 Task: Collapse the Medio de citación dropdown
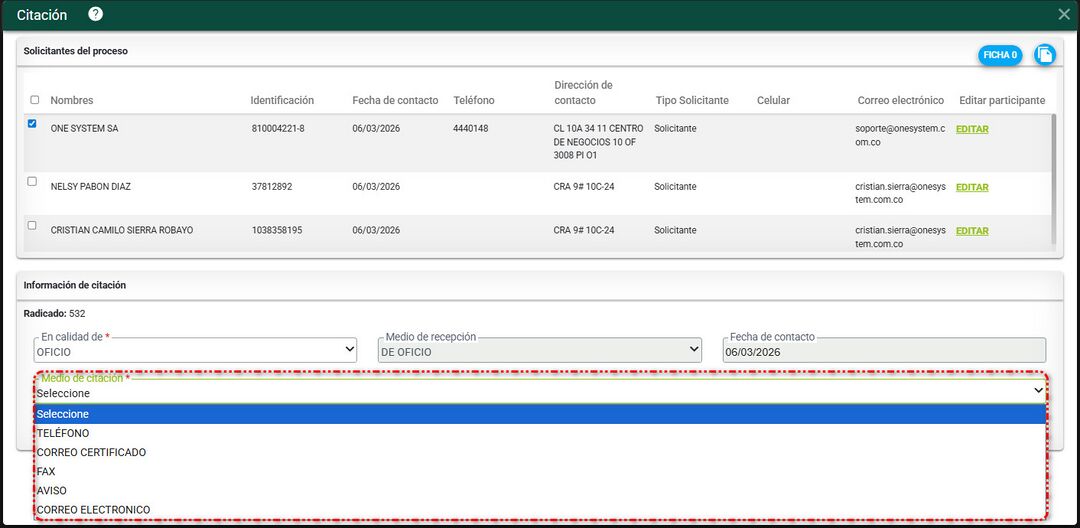pos(540,392)
